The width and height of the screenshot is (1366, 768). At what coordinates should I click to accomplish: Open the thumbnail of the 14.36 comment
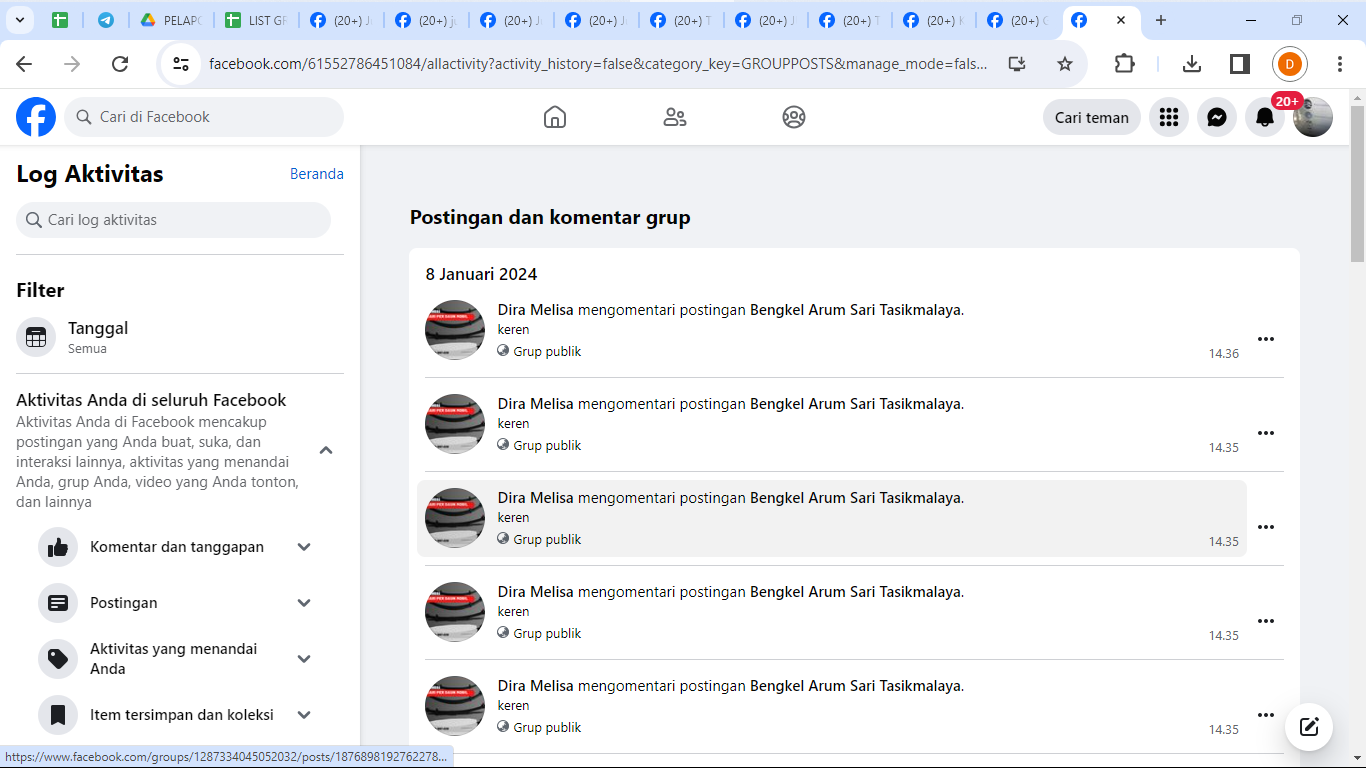pos(455,330)
